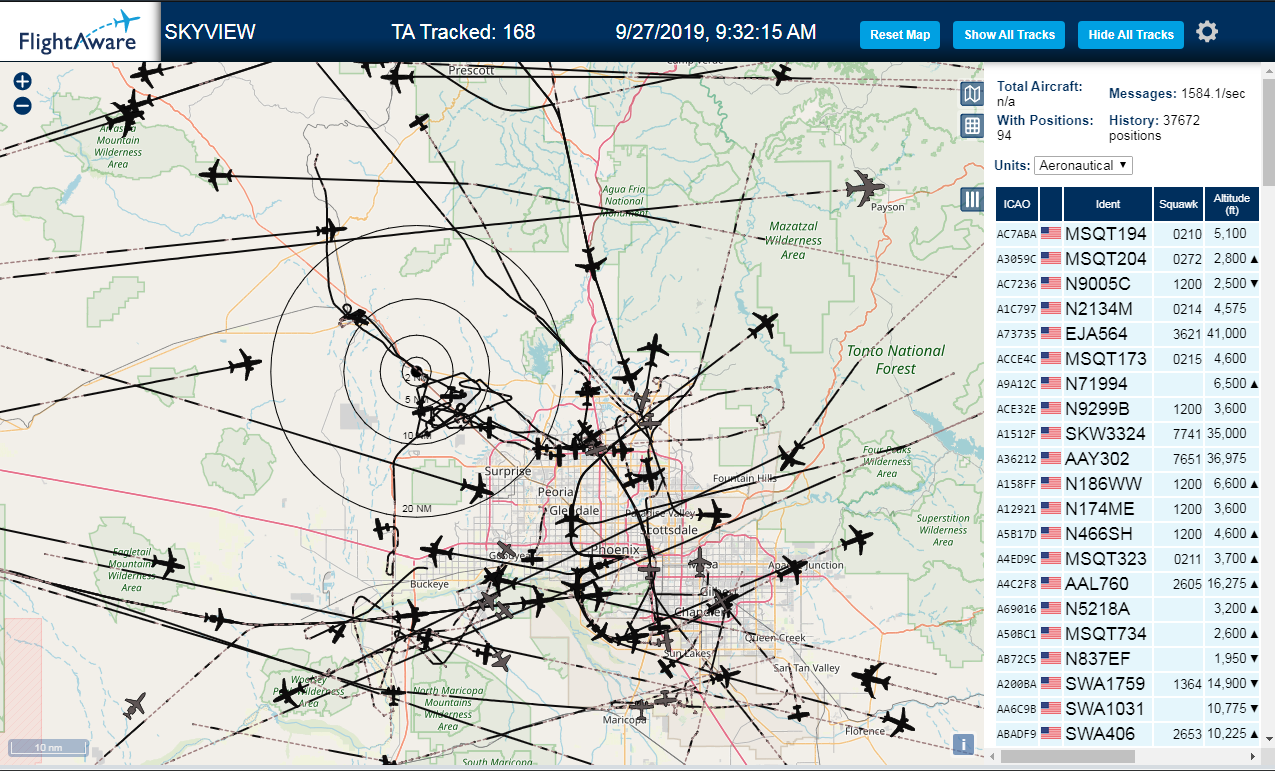The width and height of the screenshot is (1275, 771).
Task: Click the US flag in EJA564 row
Action: (1050, 333)
